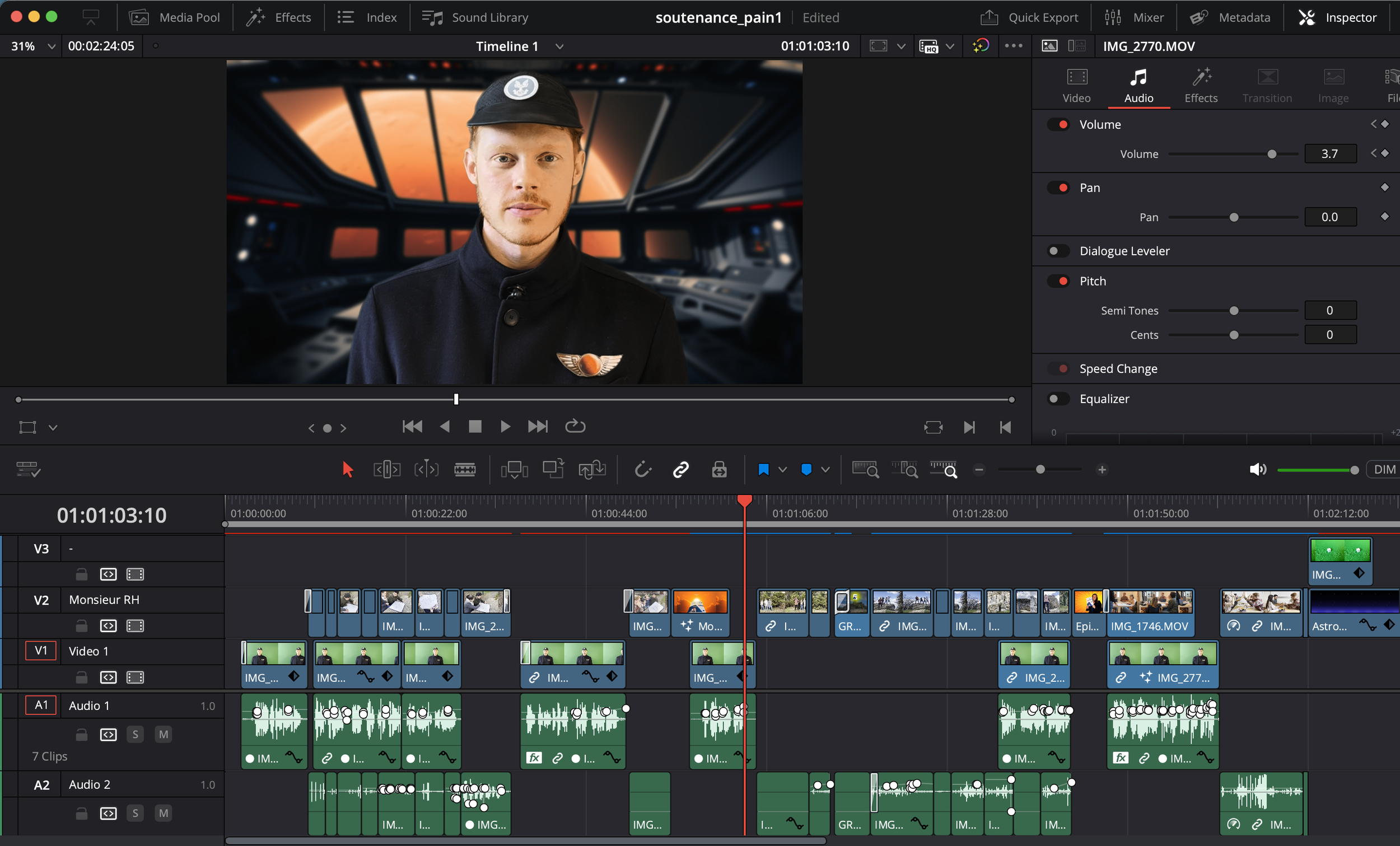1400x846 pixels.
Task: Open the viewer zoom 31% dropdown
Action: pyautogui.click(x=51, y=46)
